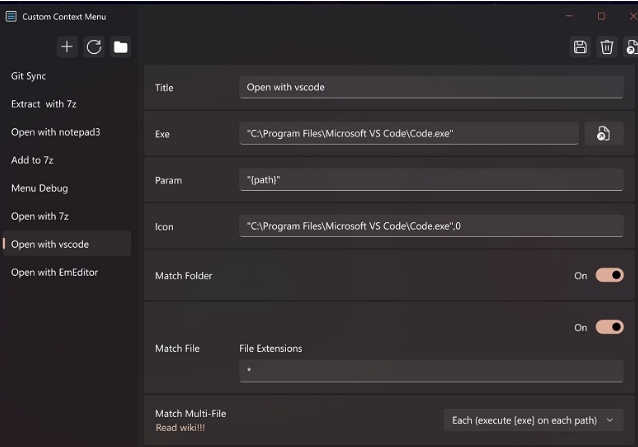Open the Match Multi-File mode dropdown

click(x=533, y=420)
